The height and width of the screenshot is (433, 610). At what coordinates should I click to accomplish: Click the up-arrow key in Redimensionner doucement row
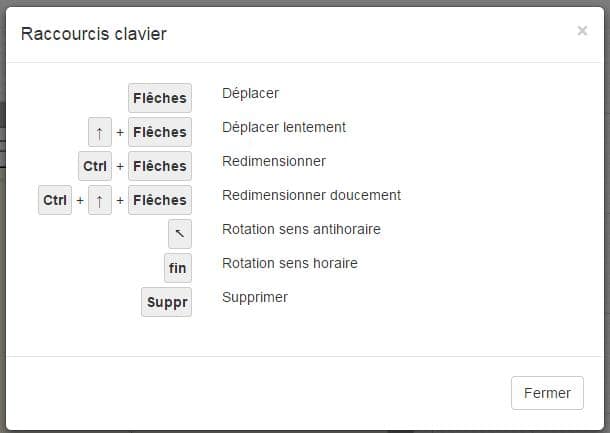pos(100,200)
